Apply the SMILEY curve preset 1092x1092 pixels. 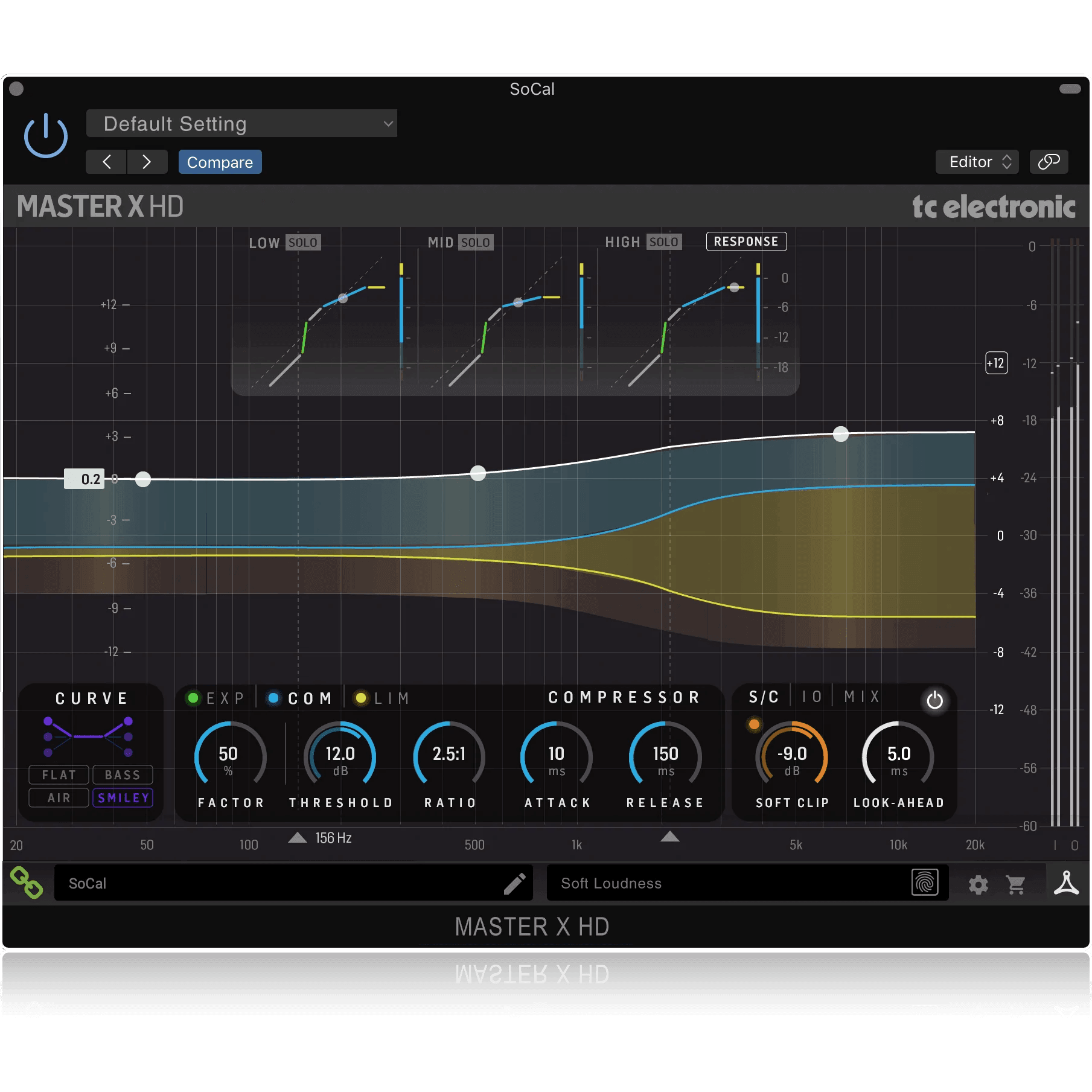[123, 797]
